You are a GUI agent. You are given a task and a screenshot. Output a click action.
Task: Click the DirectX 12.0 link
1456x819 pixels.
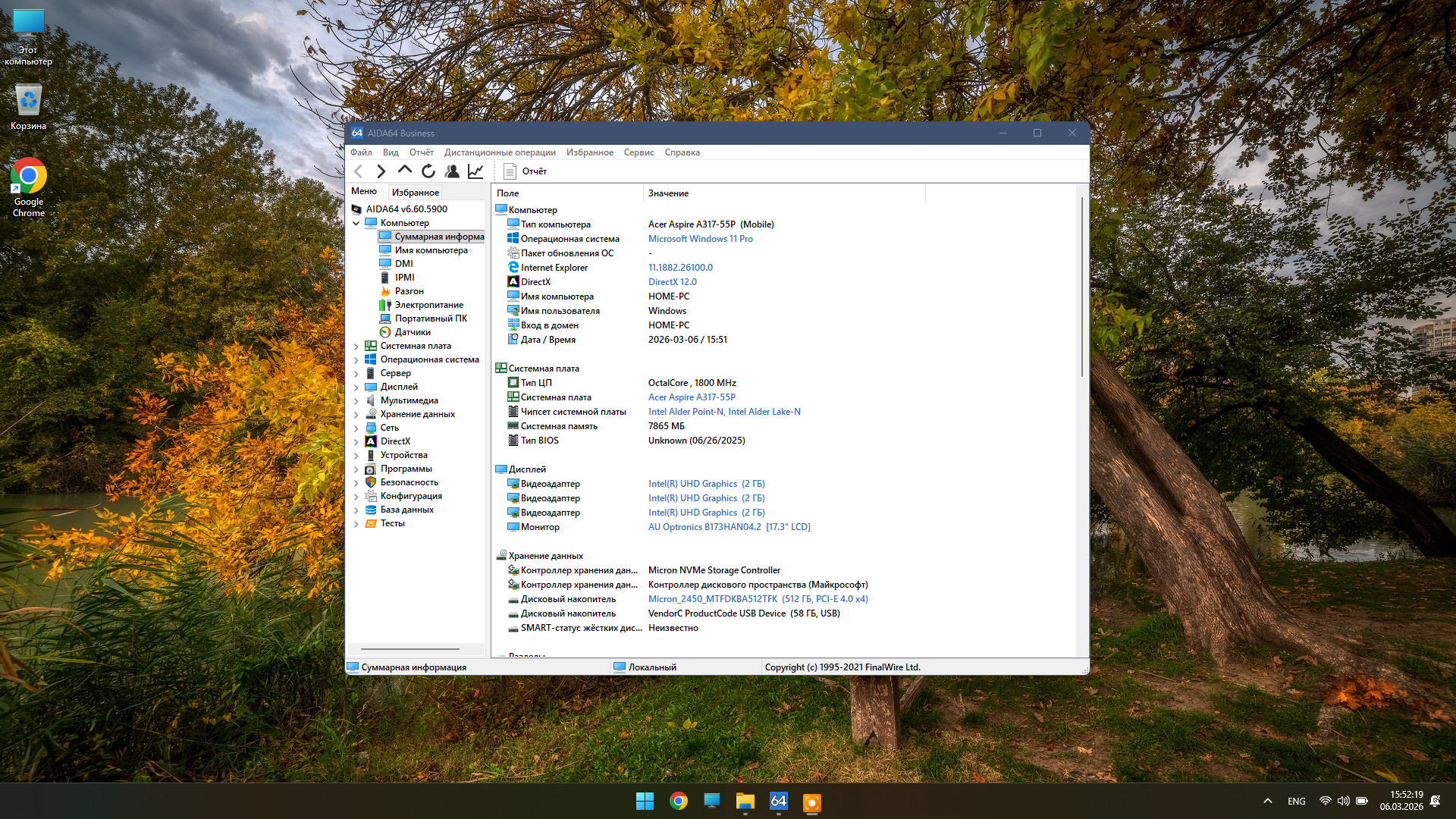click(672, 282)
